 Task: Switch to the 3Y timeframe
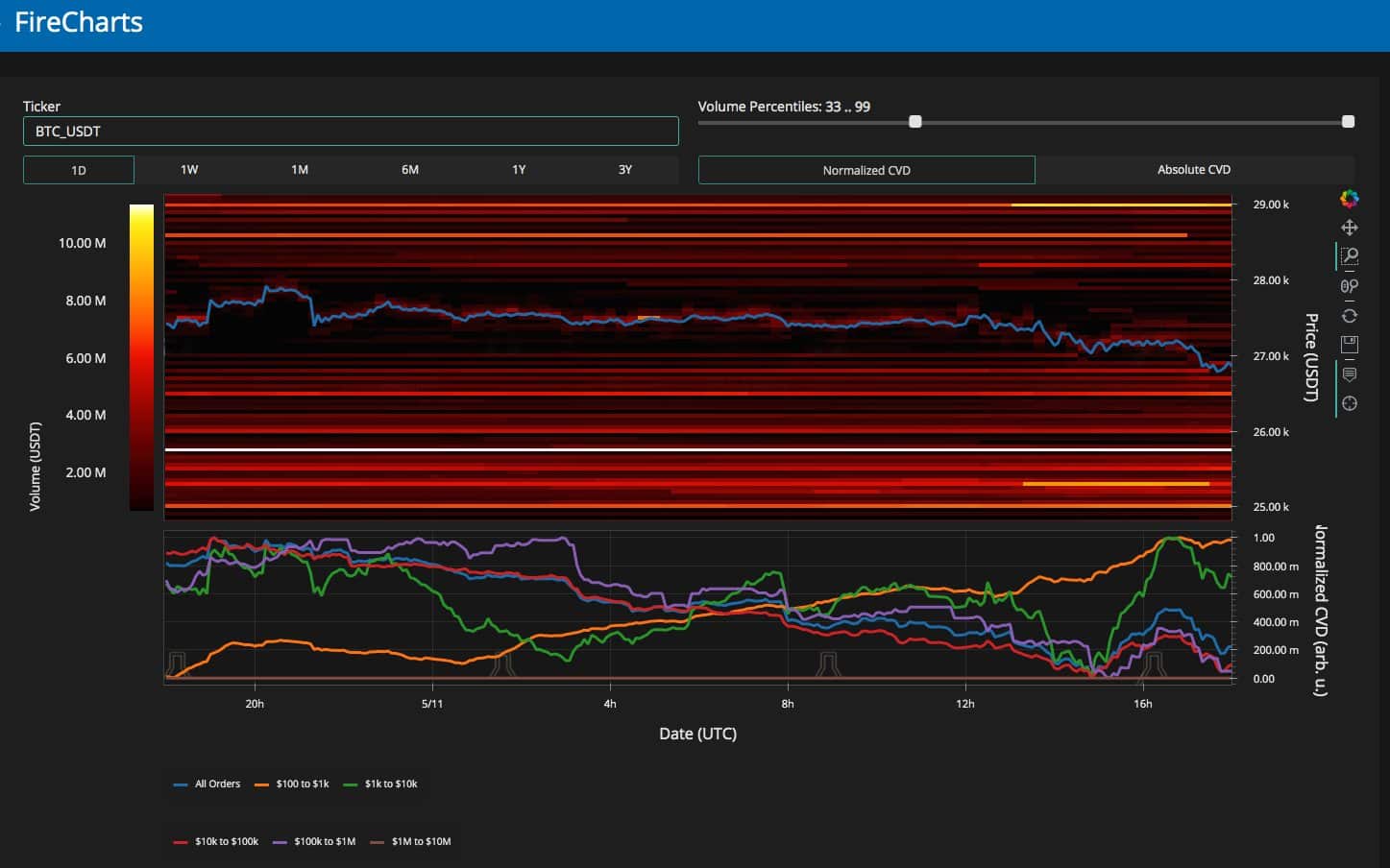pos(625,170)
